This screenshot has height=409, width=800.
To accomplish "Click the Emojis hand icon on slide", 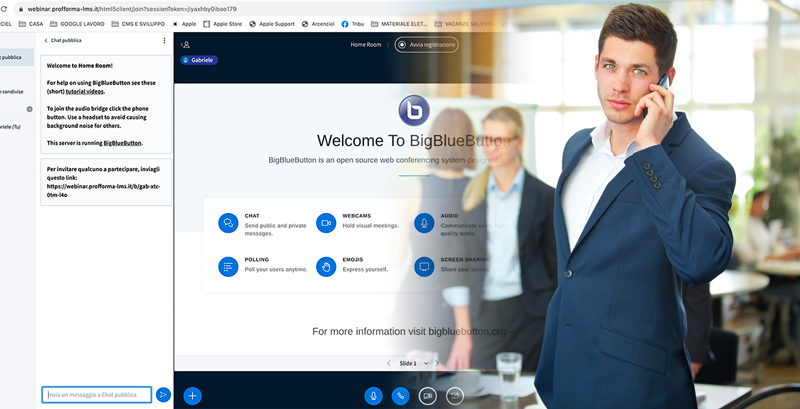I will coord(326,267).
